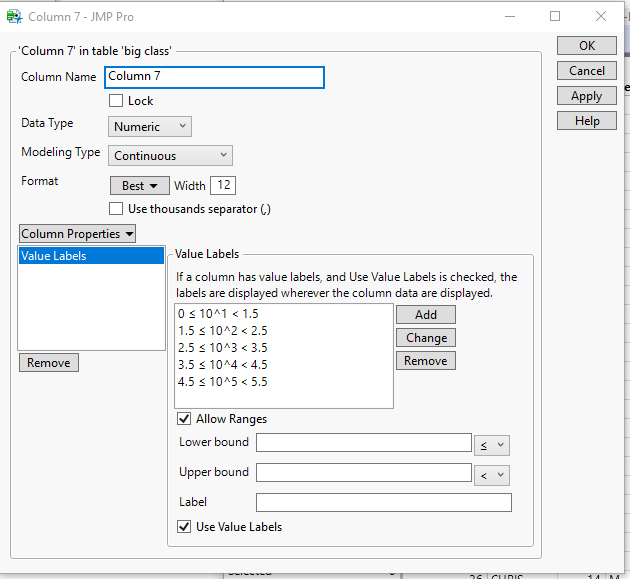Click the Lower bound input field
Image resolution: width=630 pixels, height=579 pixels.
(363, 443)
